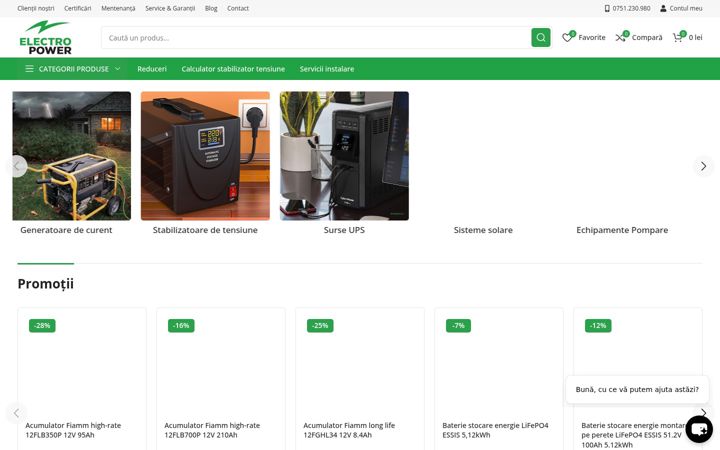Focus the Caută un produs search field

click(x=316, y=38)
